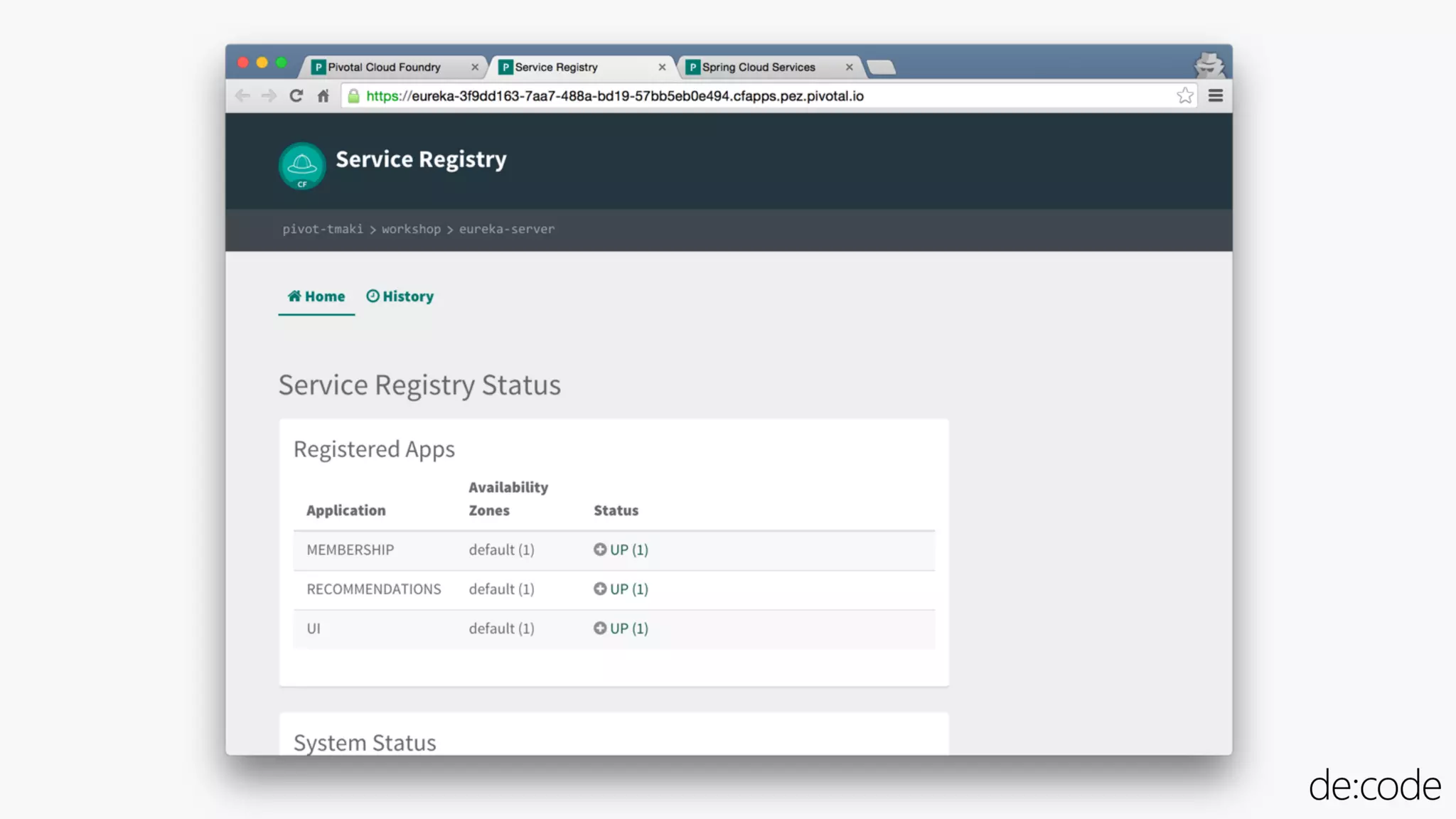Switch to Spring Cloud Services browser tab
This screenshot has height=819, width=1456.
click(x=758, y=67)
